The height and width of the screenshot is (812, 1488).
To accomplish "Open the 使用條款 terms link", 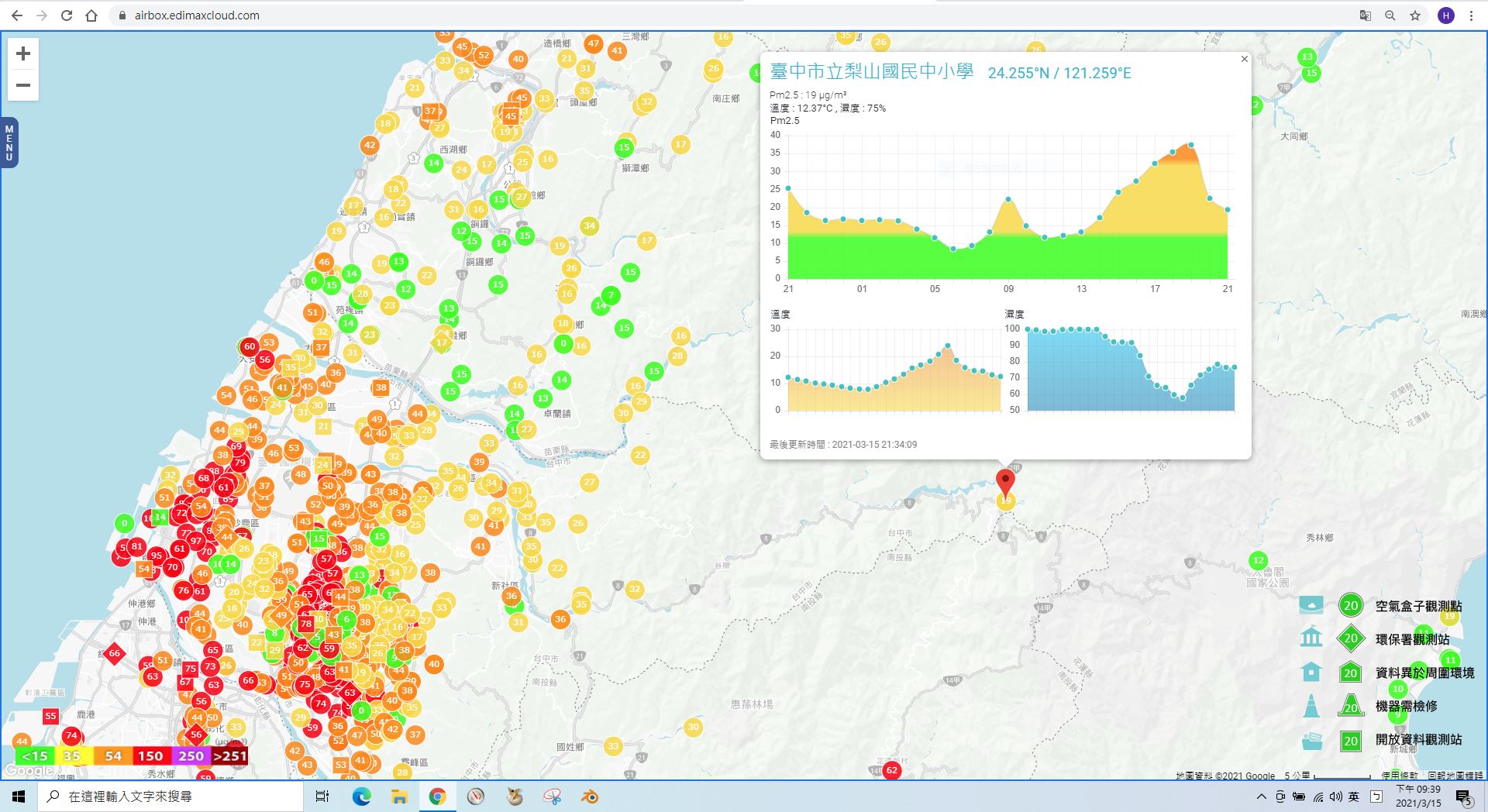I will point(1400,775).
